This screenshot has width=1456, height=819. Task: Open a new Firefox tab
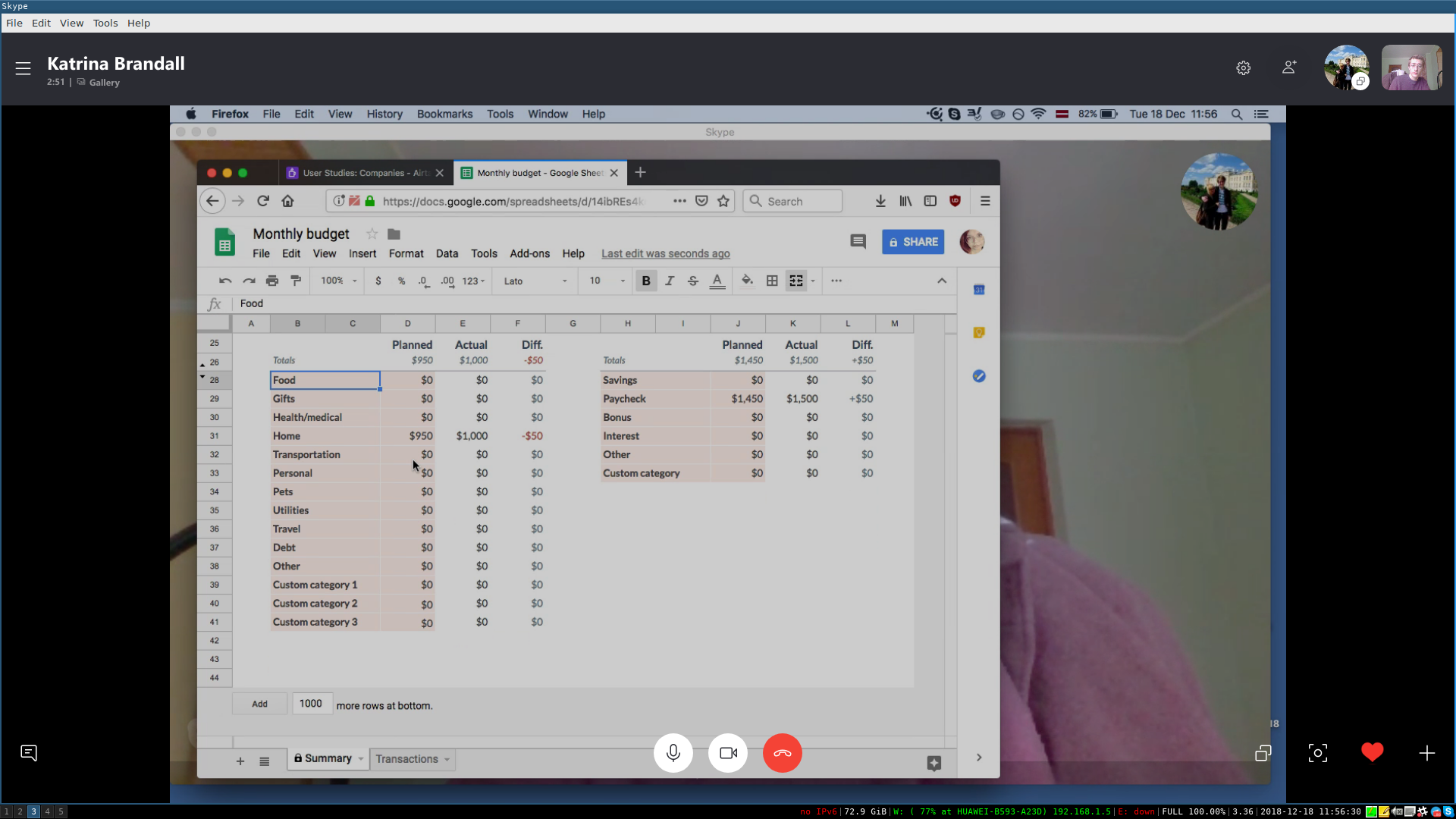point(640,173)
